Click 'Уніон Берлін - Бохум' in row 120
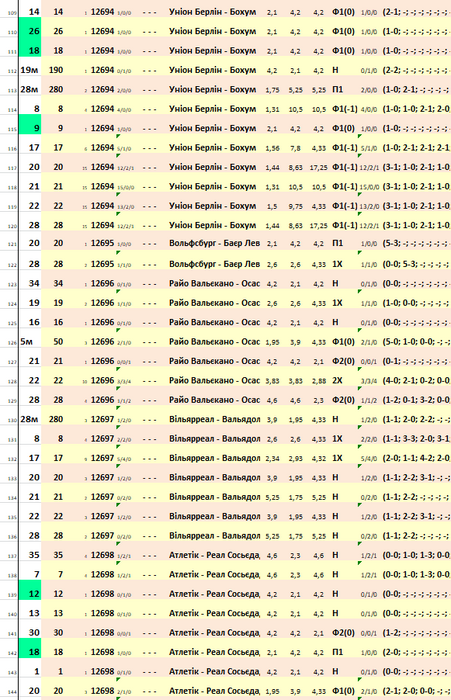Screen dimensions: 451x700 coord(213,225)
